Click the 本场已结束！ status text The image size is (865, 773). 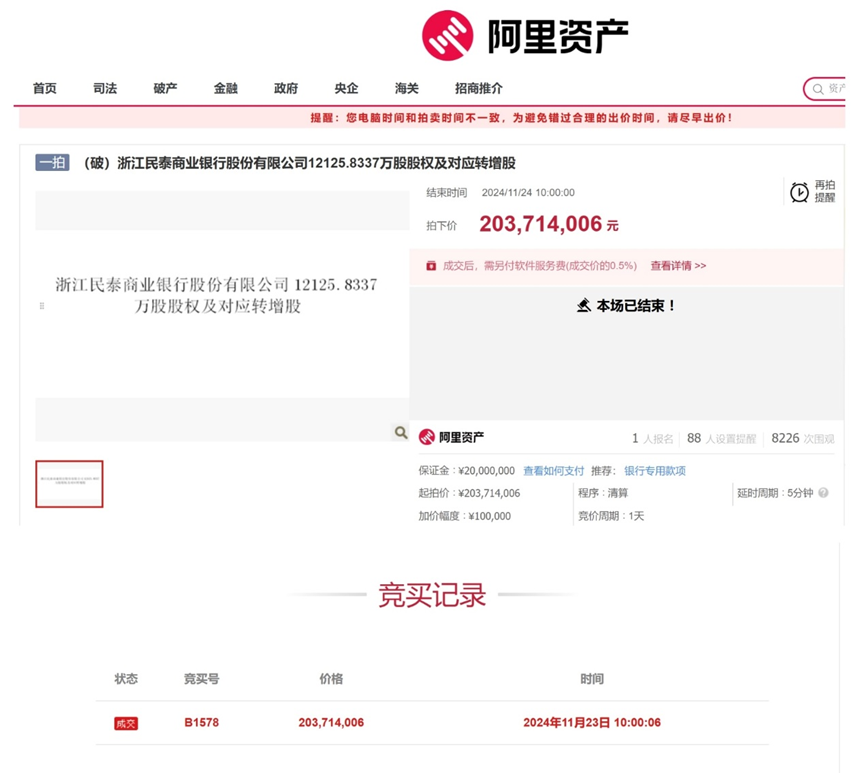coord(636,306)
